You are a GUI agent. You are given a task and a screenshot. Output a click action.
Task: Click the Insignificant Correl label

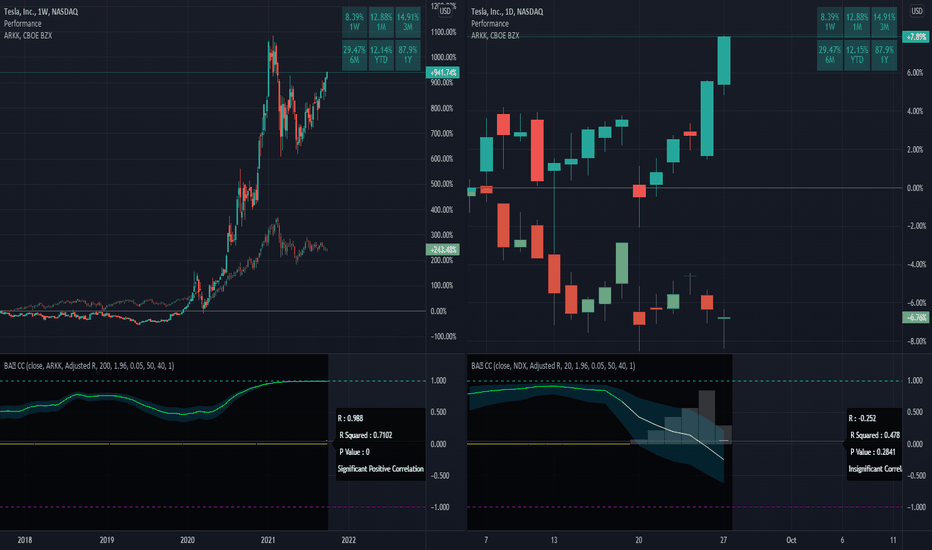point(875,469)
